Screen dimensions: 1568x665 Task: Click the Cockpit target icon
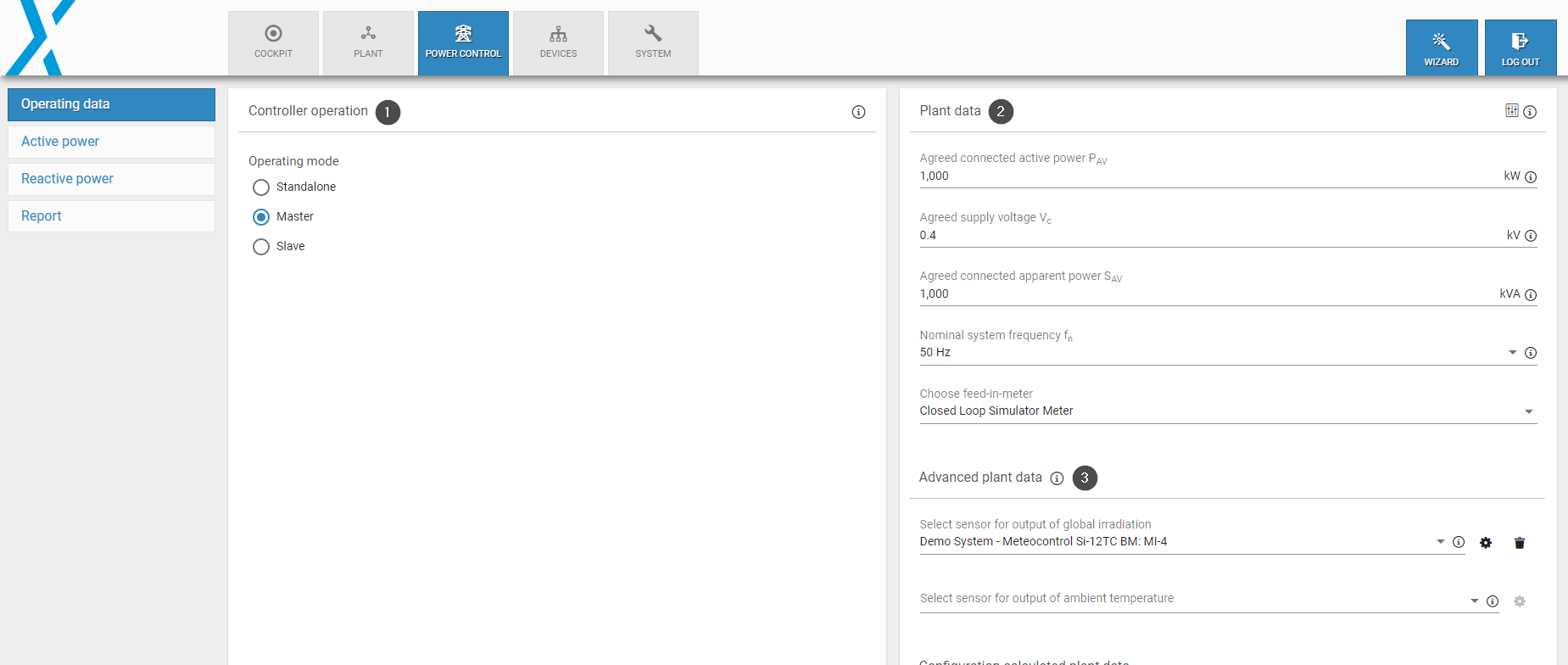coord(273,34)
